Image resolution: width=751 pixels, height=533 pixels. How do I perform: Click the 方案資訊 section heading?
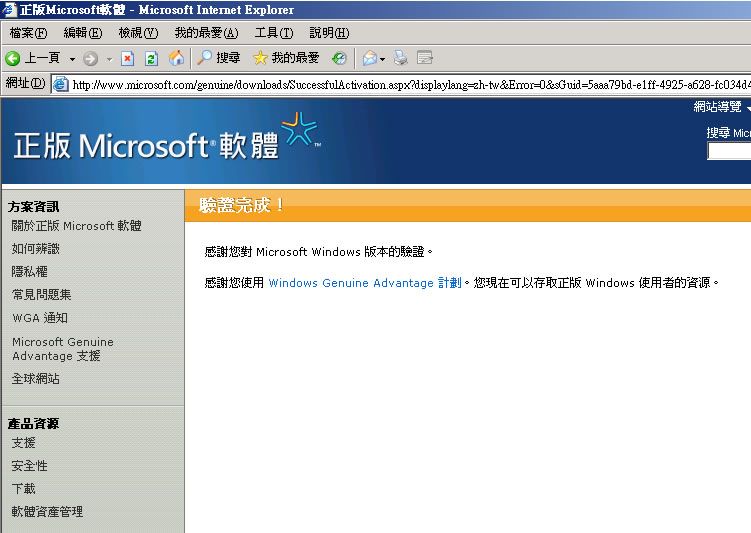(33, 207)
